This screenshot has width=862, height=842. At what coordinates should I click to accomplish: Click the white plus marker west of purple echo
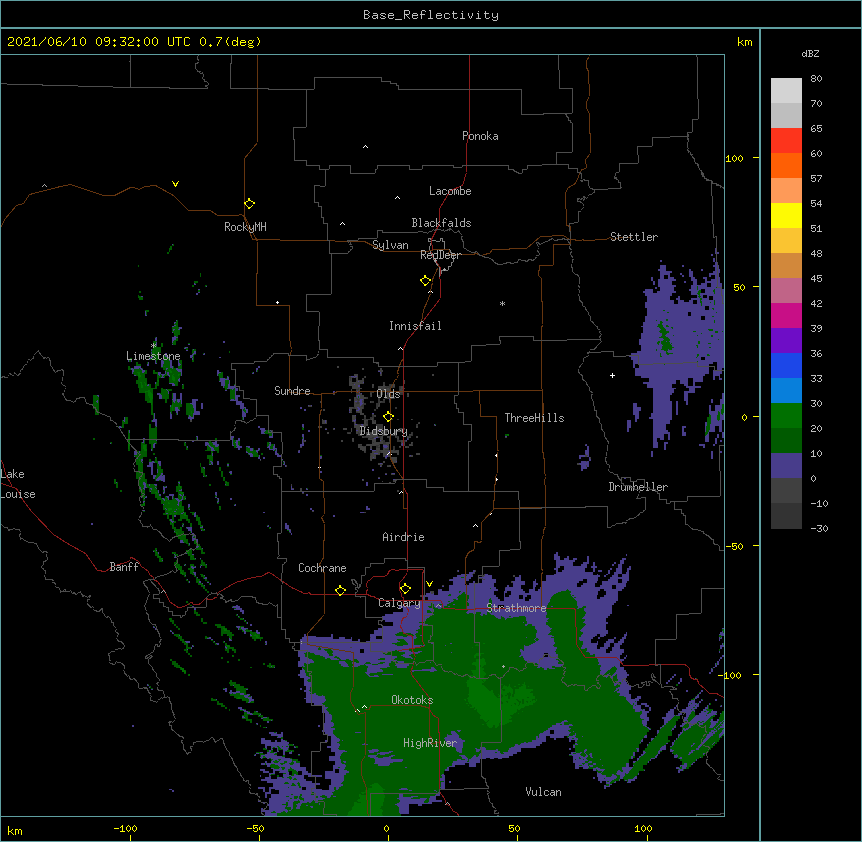(x=612, y=375)
